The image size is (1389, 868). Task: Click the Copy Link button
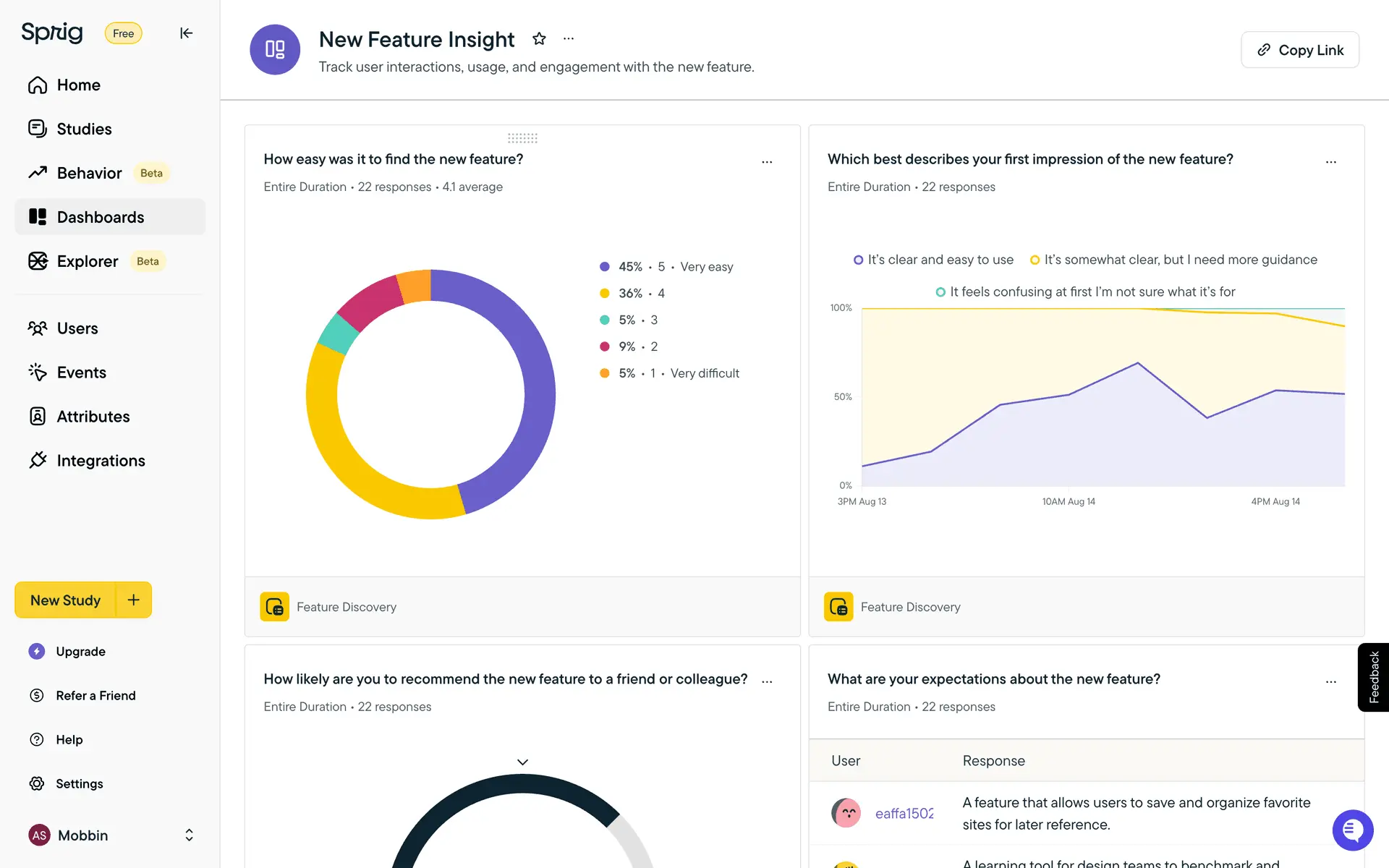1300,50
